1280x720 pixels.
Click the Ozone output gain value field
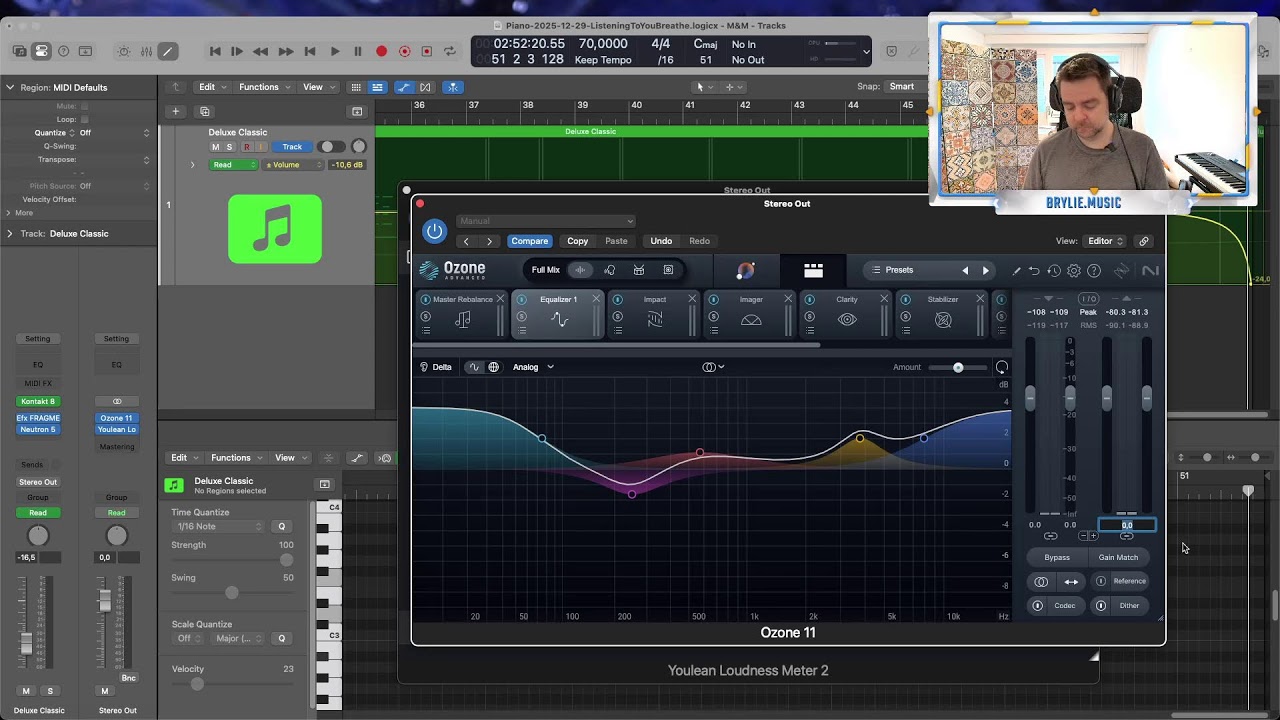point(1127,525)
